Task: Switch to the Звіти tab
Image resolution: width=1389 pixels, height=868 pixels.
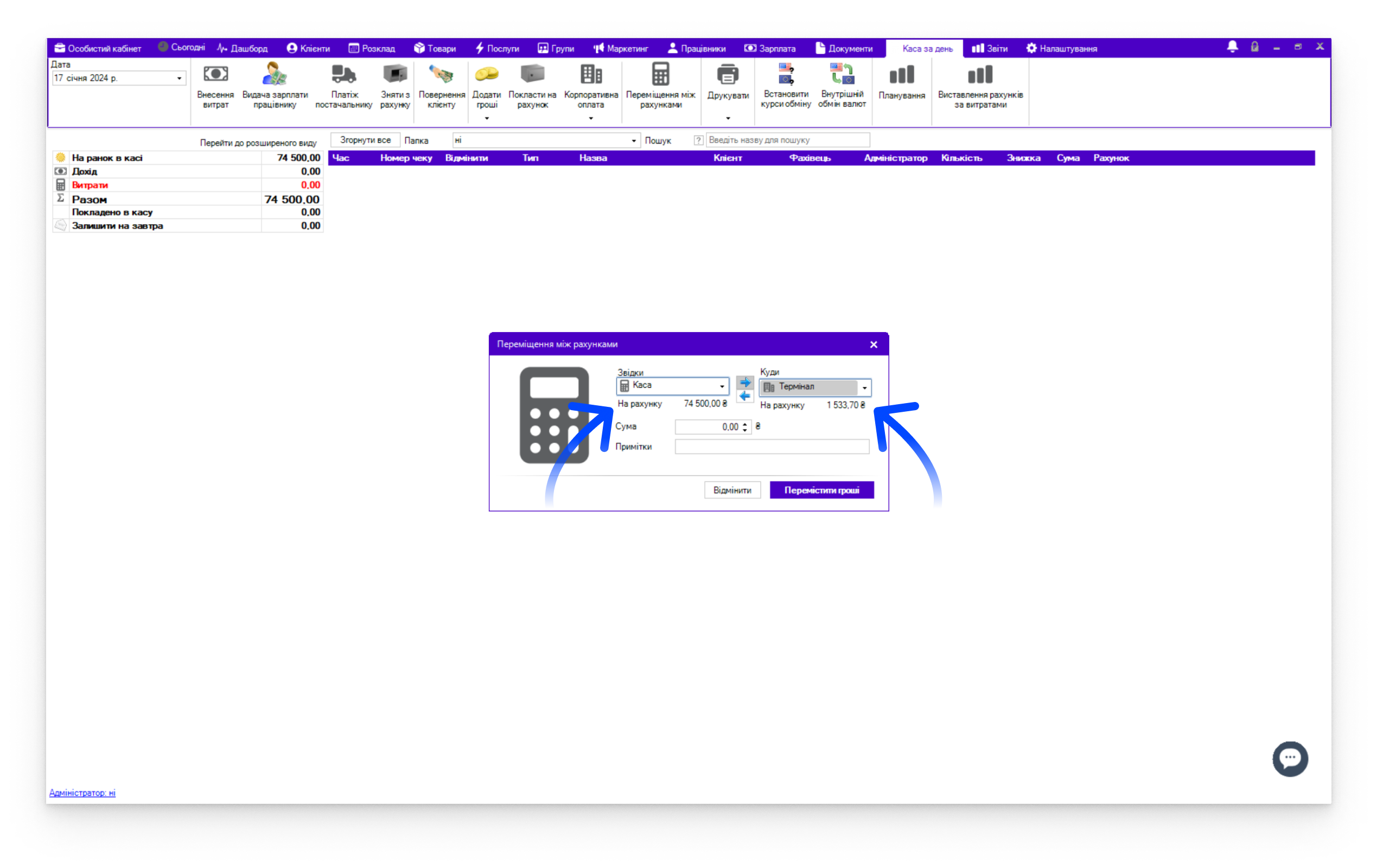Action: coord(990,48)
